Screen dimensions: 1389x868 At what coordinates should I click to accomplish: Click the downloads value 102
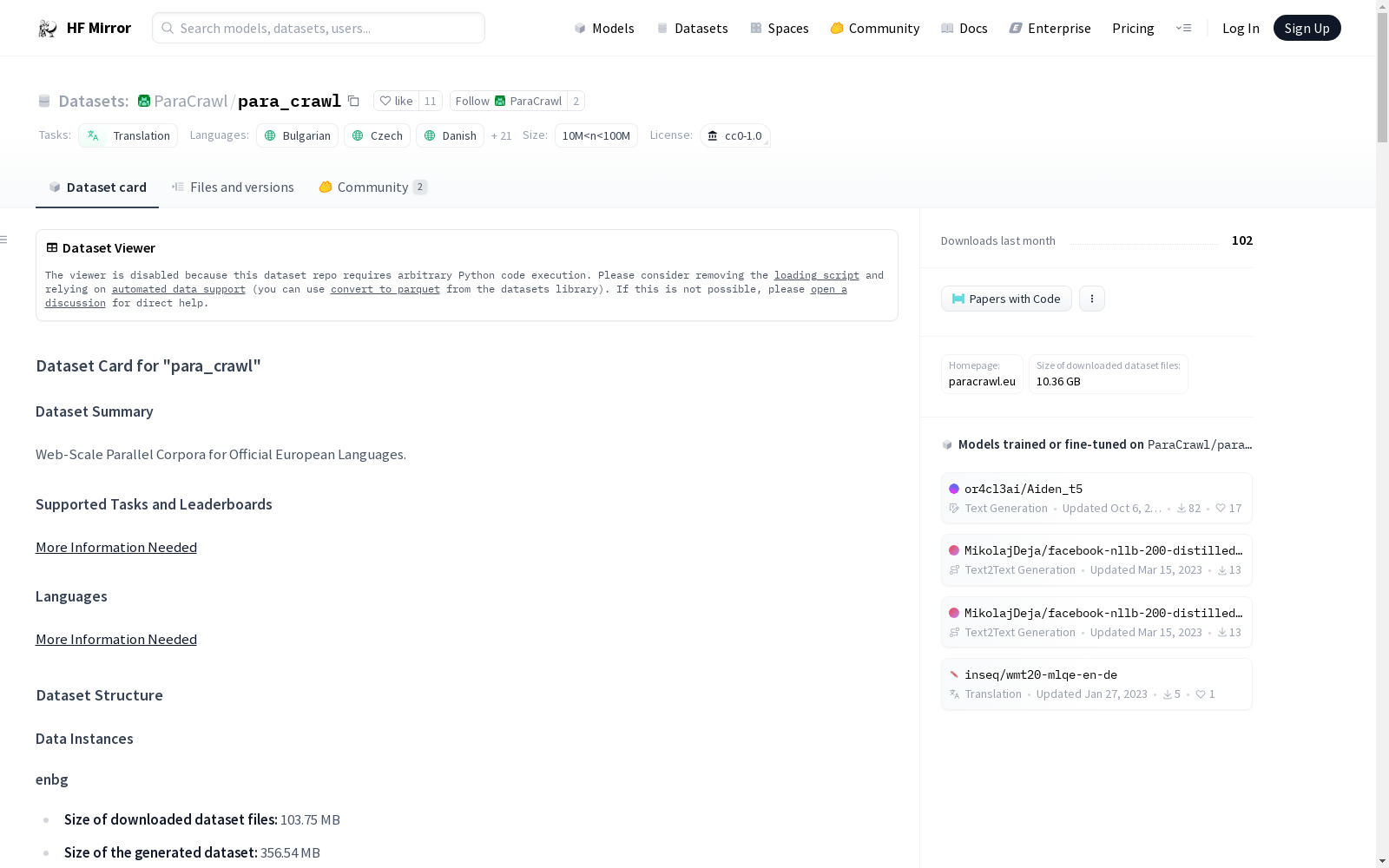tap(1241, 240)
